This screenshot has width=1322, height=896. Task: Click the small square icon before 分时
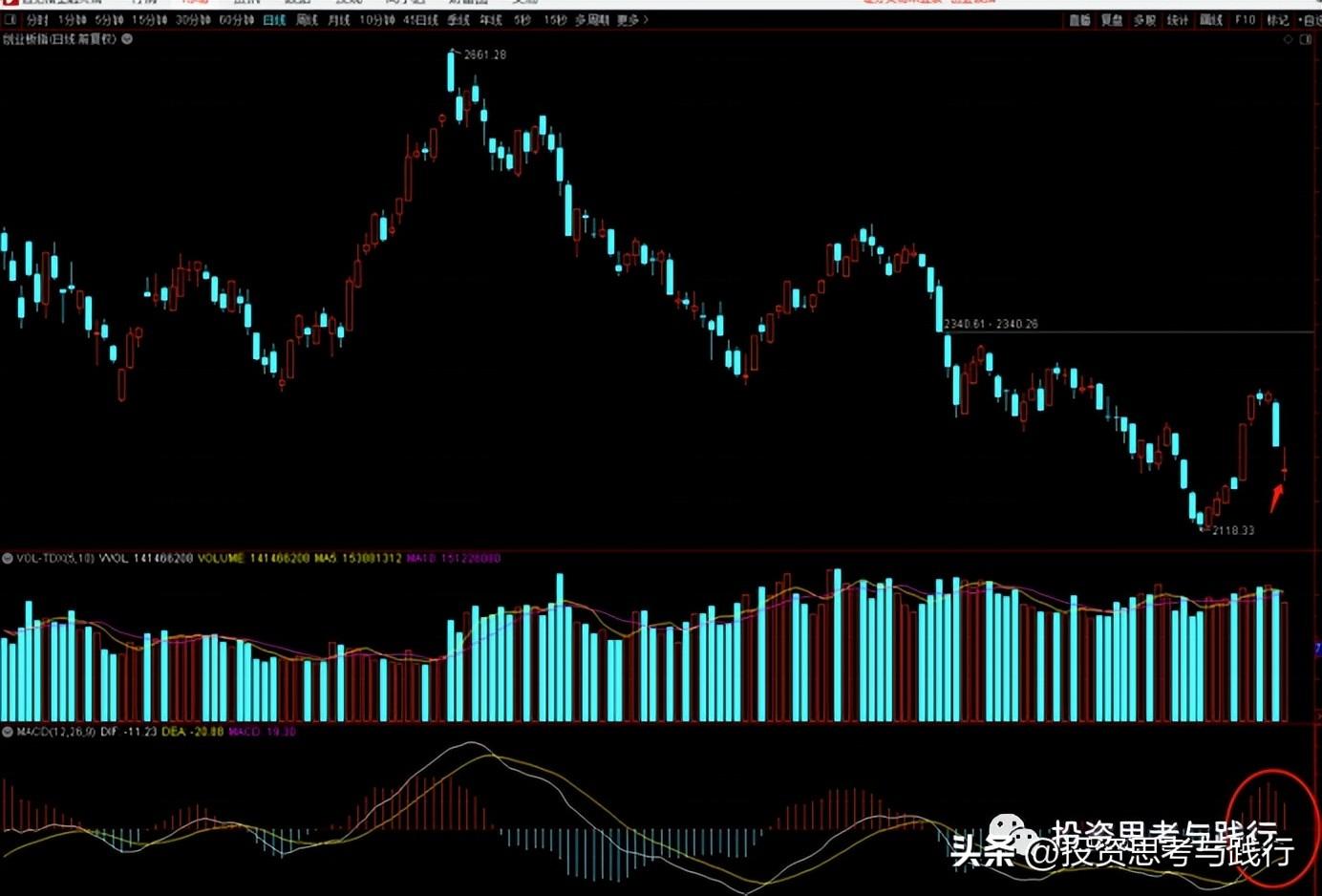point(11,20)
